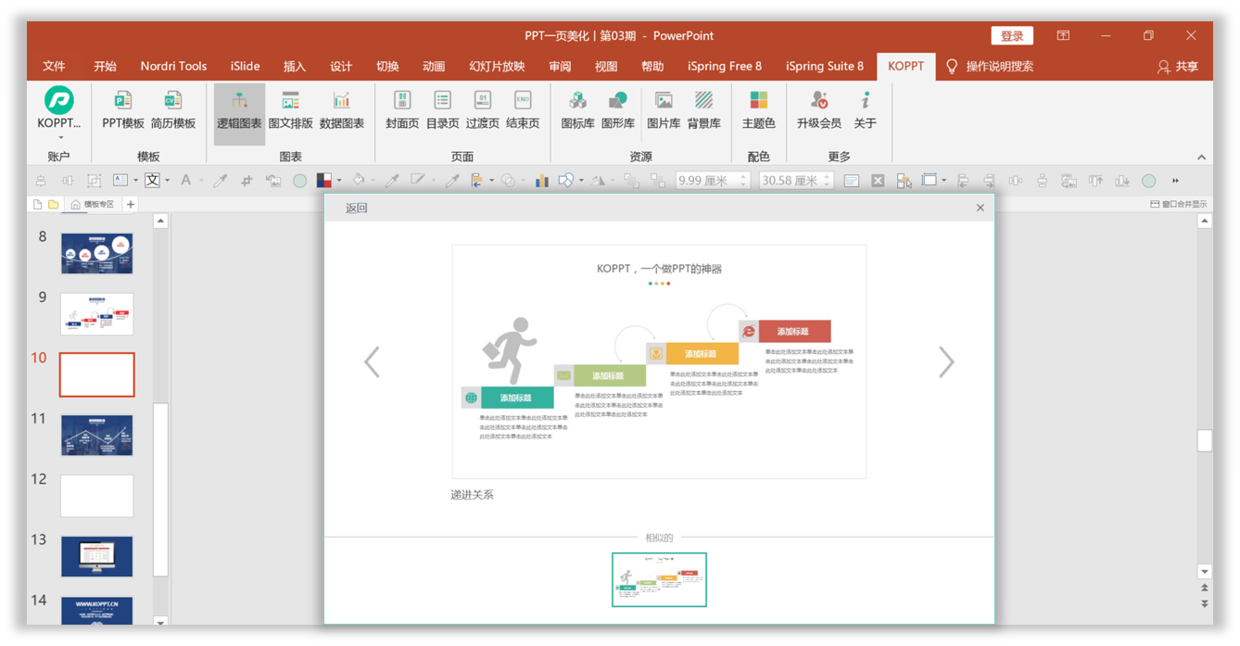
Task: Select slide 13 thumbnail
Action: pyautogui.click(x=97, y=556)
